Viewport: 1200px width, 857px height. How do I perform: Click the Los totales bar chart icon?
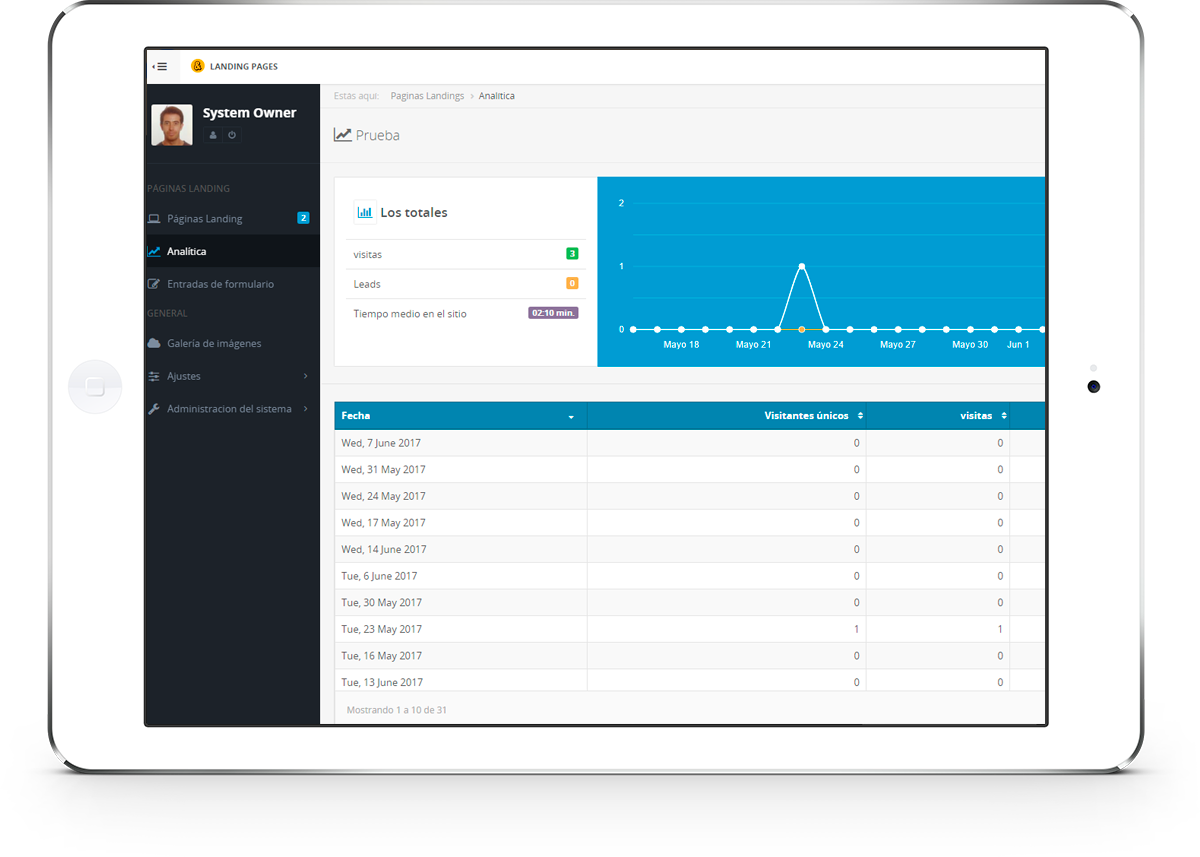tap(364, 212)
